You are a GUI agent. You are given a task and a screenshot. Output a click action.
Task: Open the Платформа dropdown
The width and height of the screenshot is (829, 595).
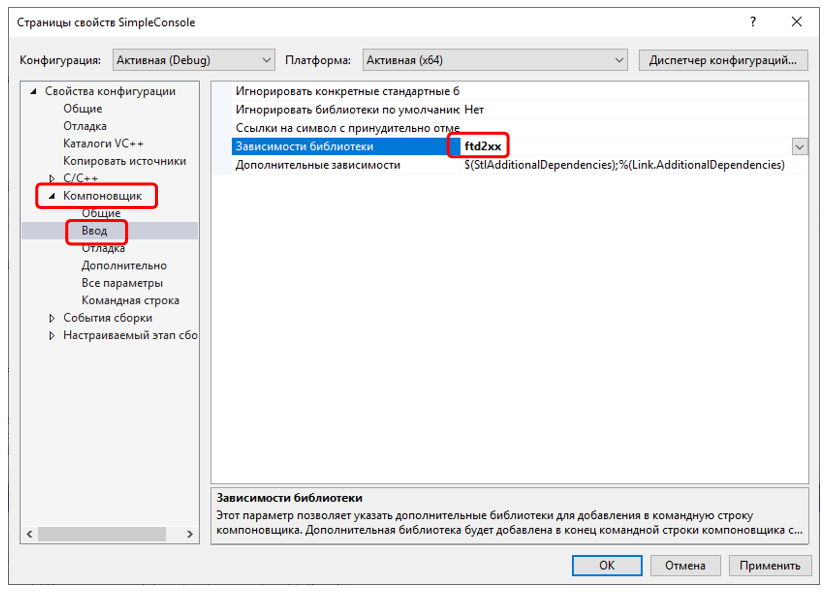click(495, 60)
